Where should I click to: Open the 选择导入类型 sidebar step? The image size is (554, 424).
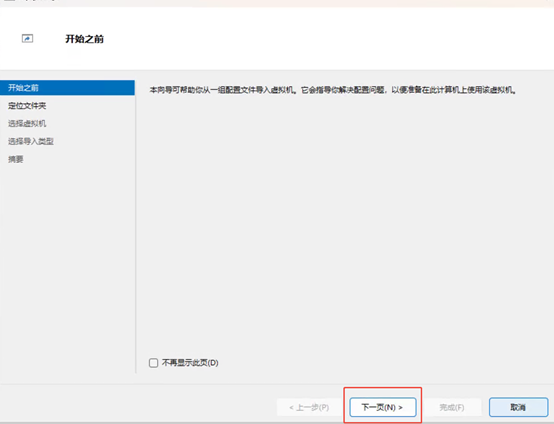click(31, 141)
